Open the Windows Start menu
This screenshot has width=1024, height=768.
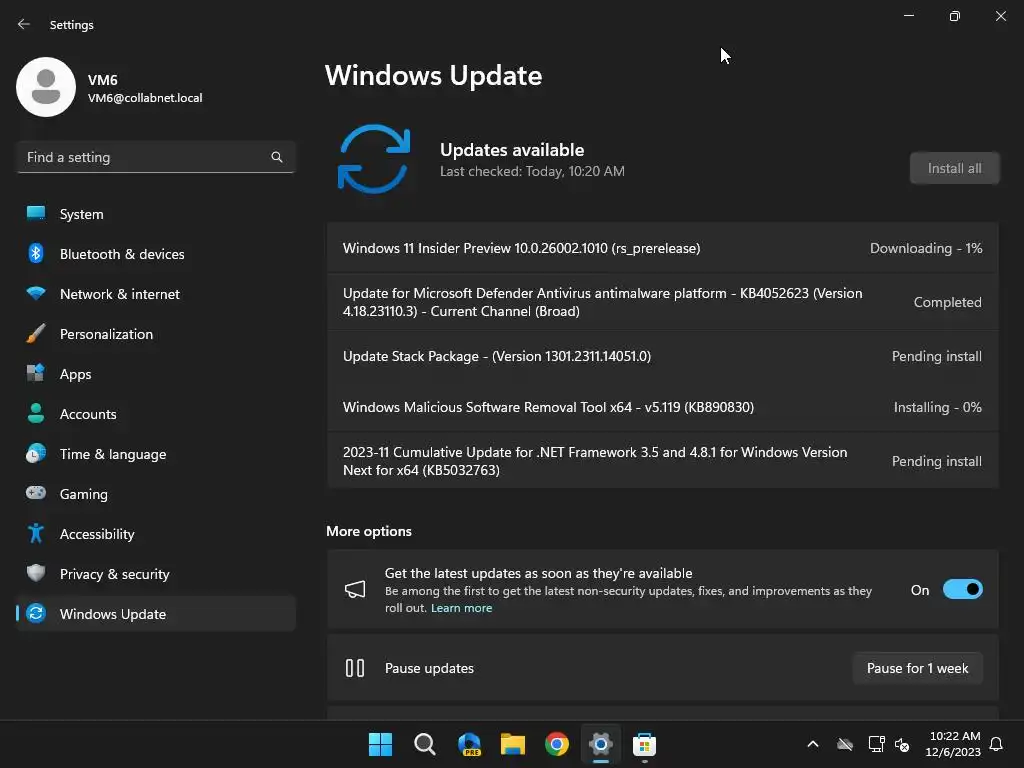380,744
